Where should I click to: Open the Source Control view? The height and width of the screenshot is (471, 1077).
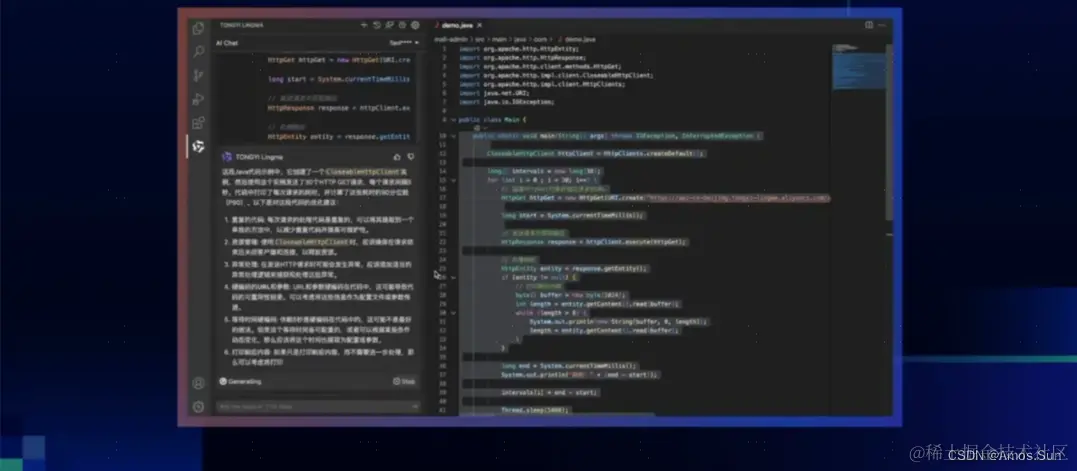199,76
